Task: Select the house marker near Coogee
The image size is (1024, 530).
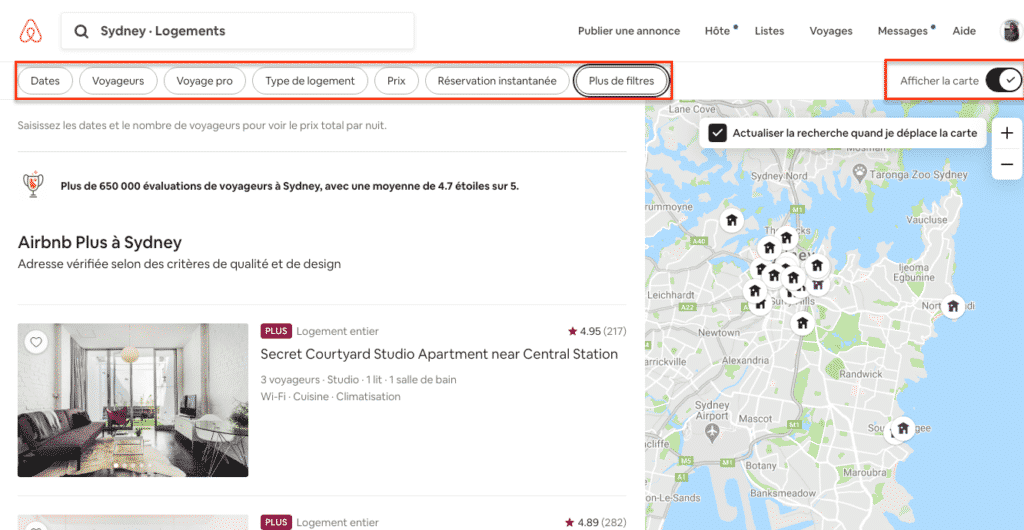Action: (x=903, y=429)
